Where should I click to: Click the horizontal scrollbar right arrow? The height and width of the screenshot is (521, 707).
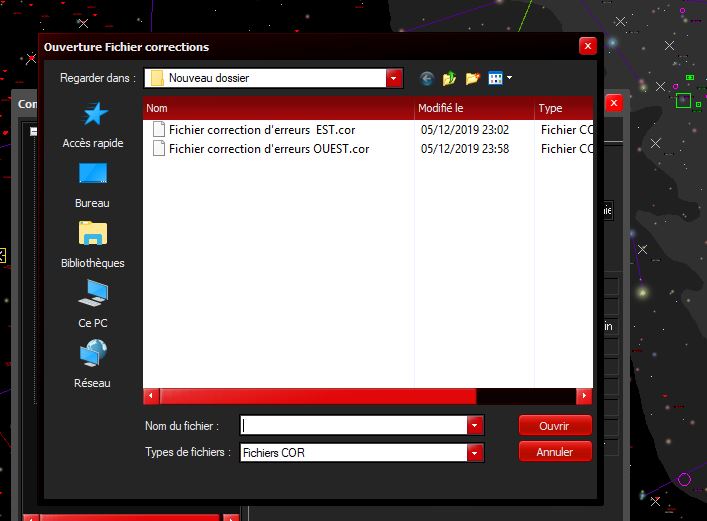click(586, 396)
